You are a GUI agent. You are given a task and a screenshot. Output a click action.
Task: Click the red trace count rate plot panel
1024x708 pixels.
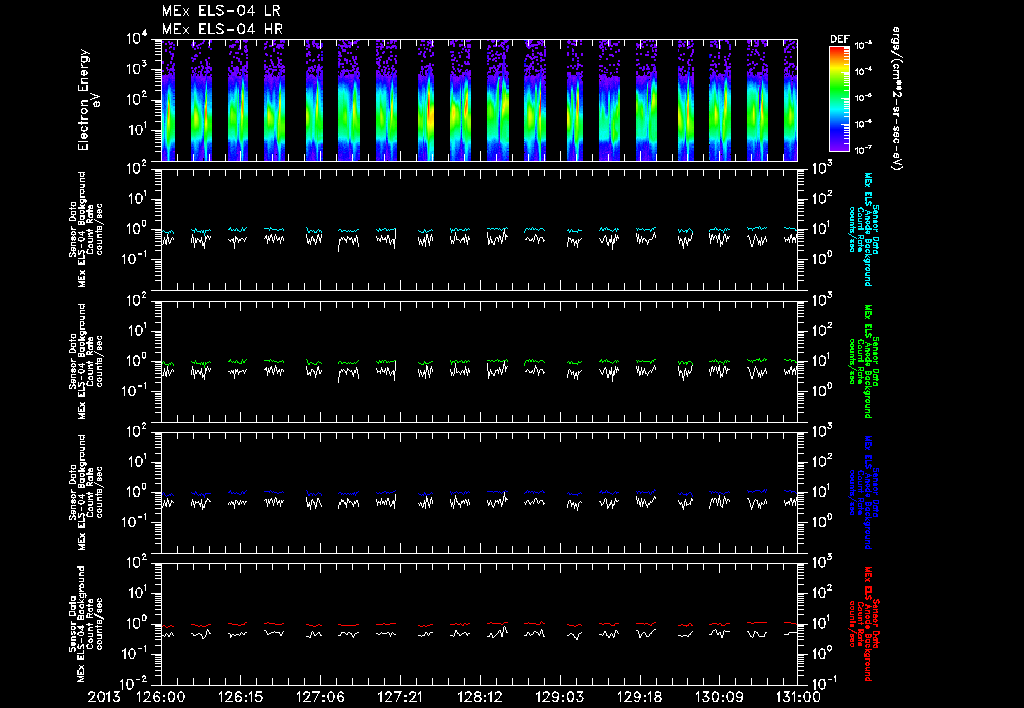click(479, 624)
